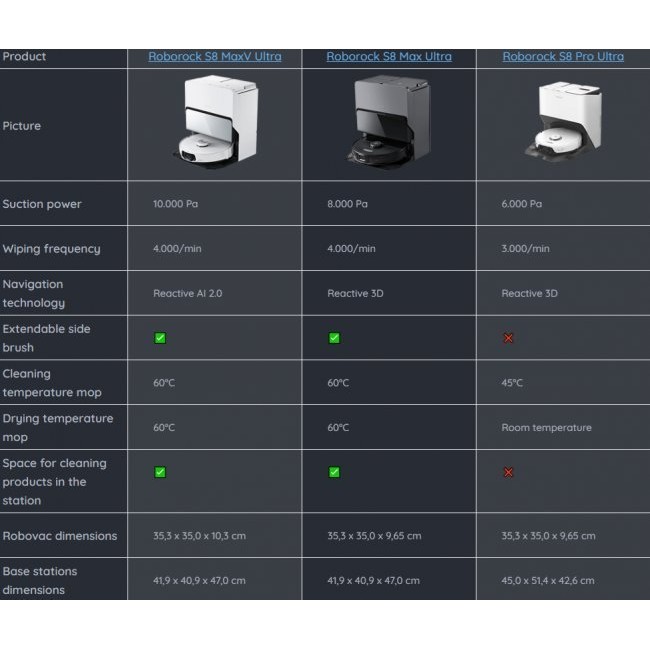The height and width of the screenshot is (650, 650).
Task: Select the Room temperature drying cell
Action: coord(546,428)
